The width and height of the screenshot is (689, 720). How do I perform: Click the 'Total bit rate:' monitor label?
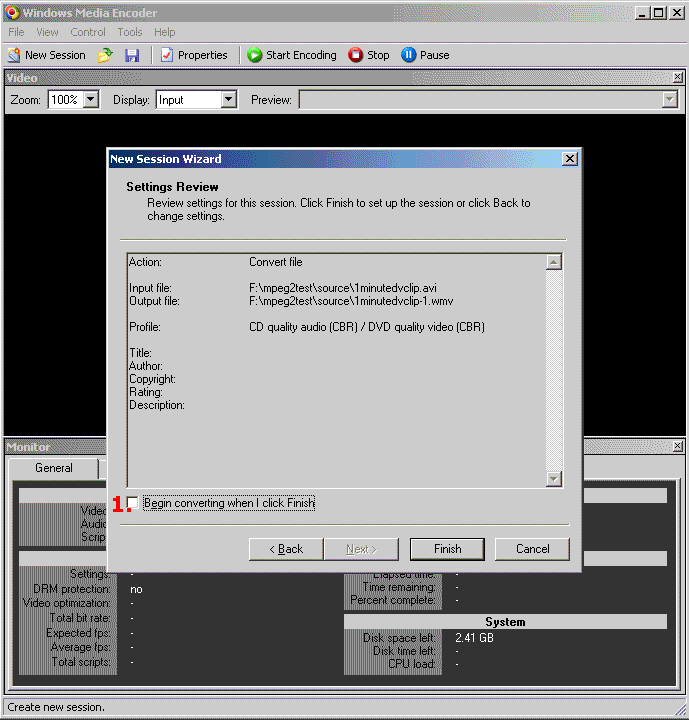[80, 618]
